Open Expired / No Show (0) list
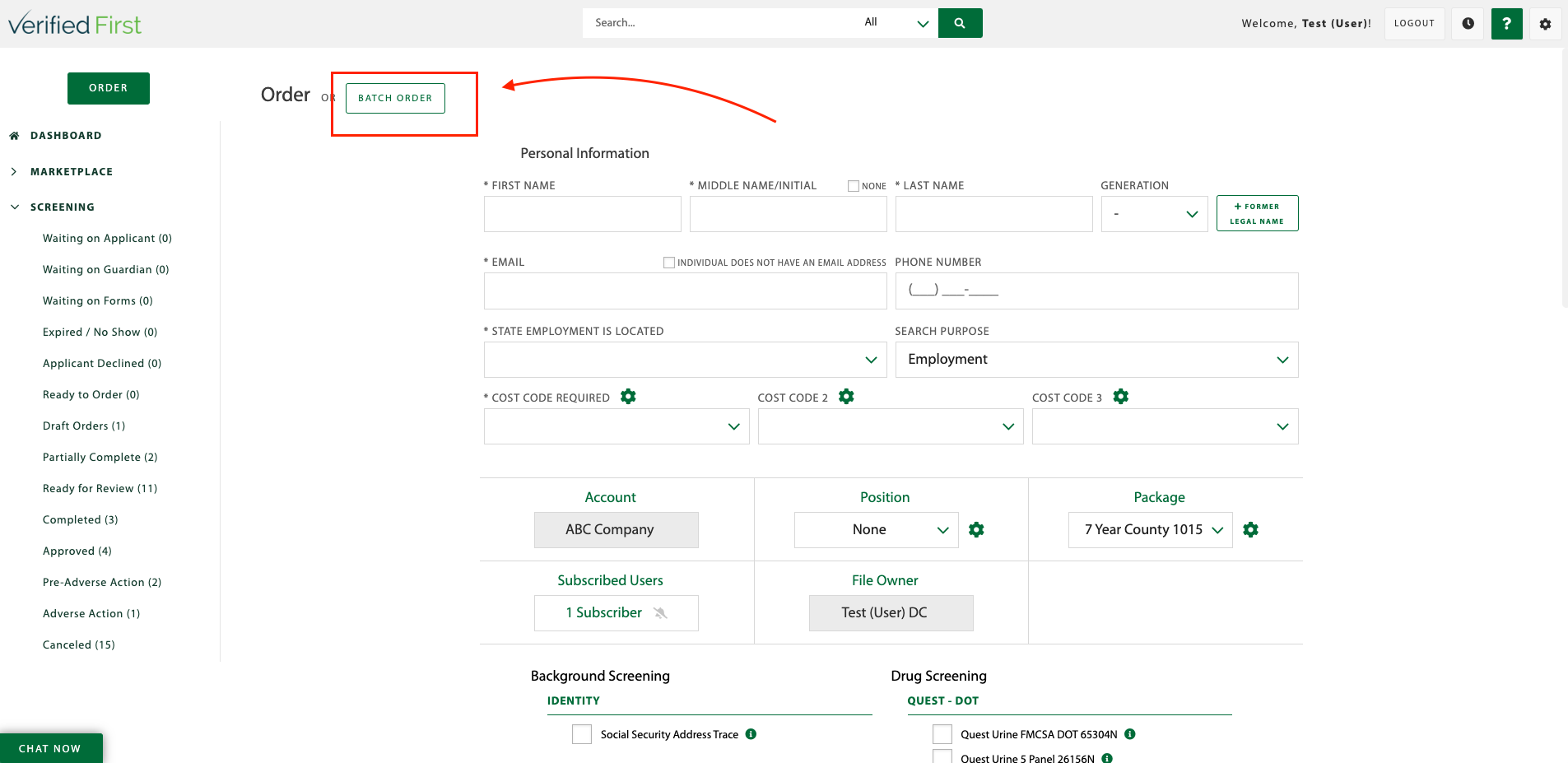Screen dimensions: 1568x763 [100, 333]
